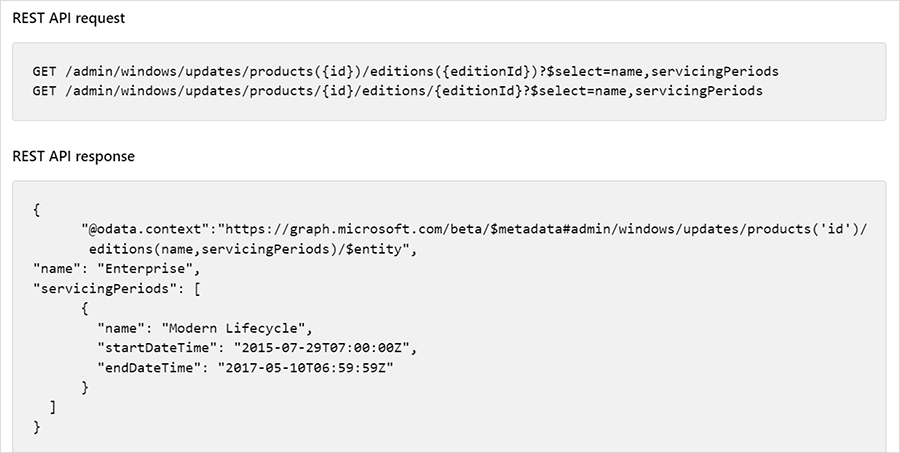Click the 'REST API response' heading
Screen dimensions: 900x453
click(x=73, y=157)
